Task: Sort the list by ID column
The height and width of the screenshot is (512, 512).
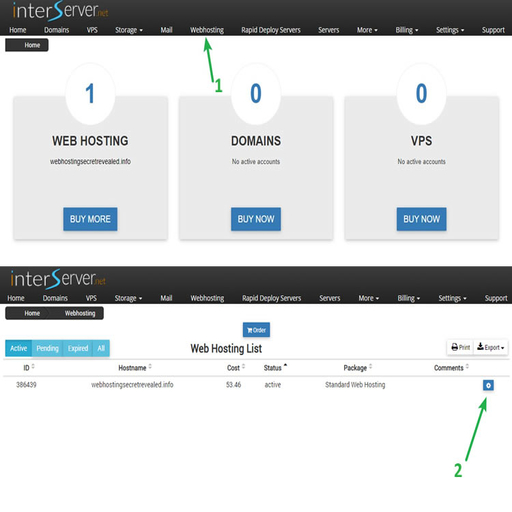Action: coord(29,368)
